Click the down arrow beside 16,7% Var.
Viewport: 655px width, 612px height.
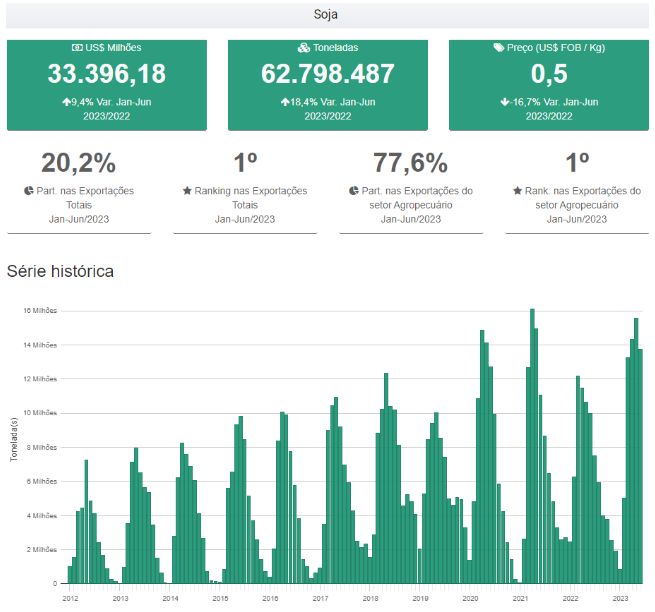coord(506,102)
